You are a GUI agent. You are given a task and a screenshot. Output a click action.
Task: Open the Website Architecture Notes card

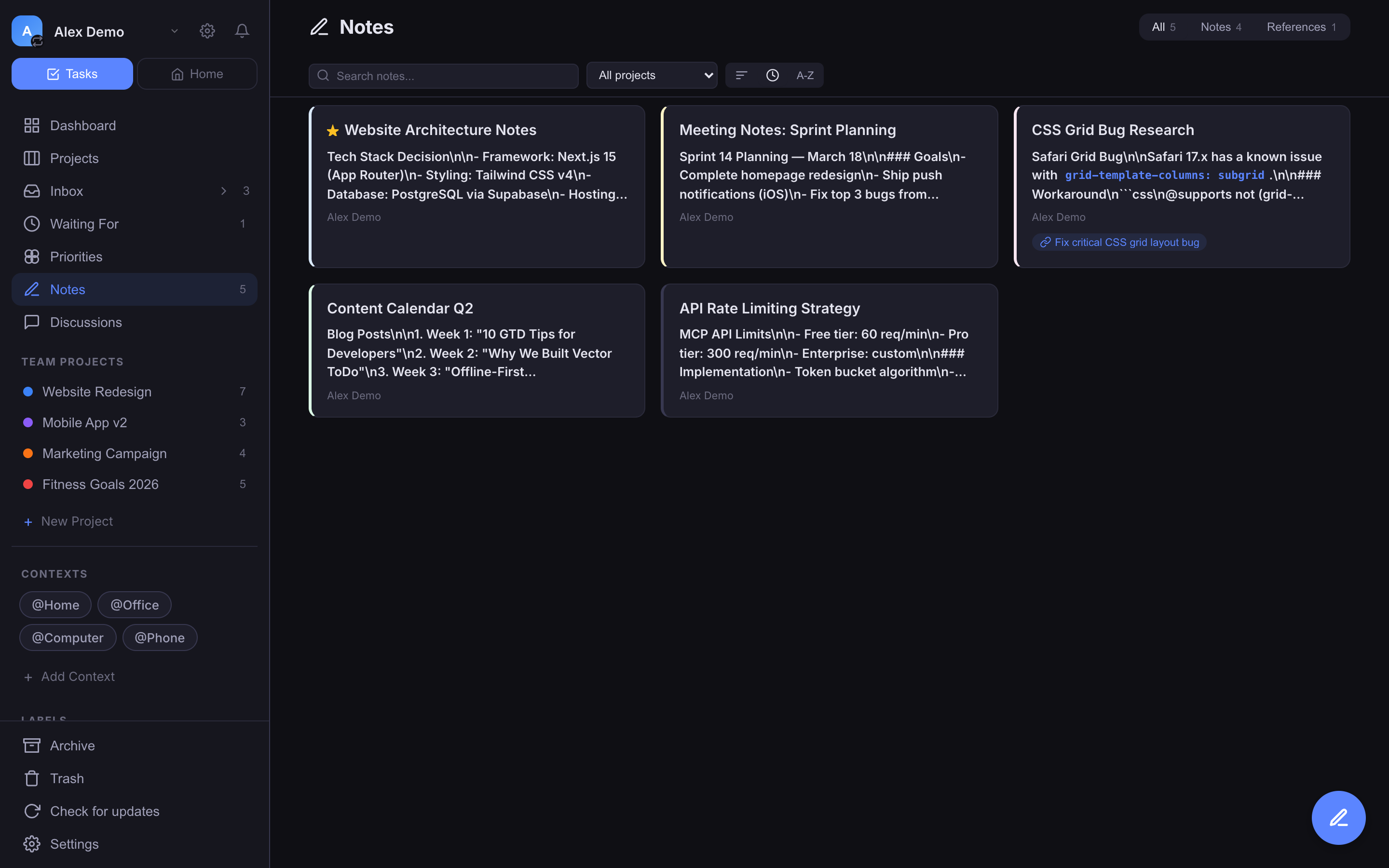point(477,186)
